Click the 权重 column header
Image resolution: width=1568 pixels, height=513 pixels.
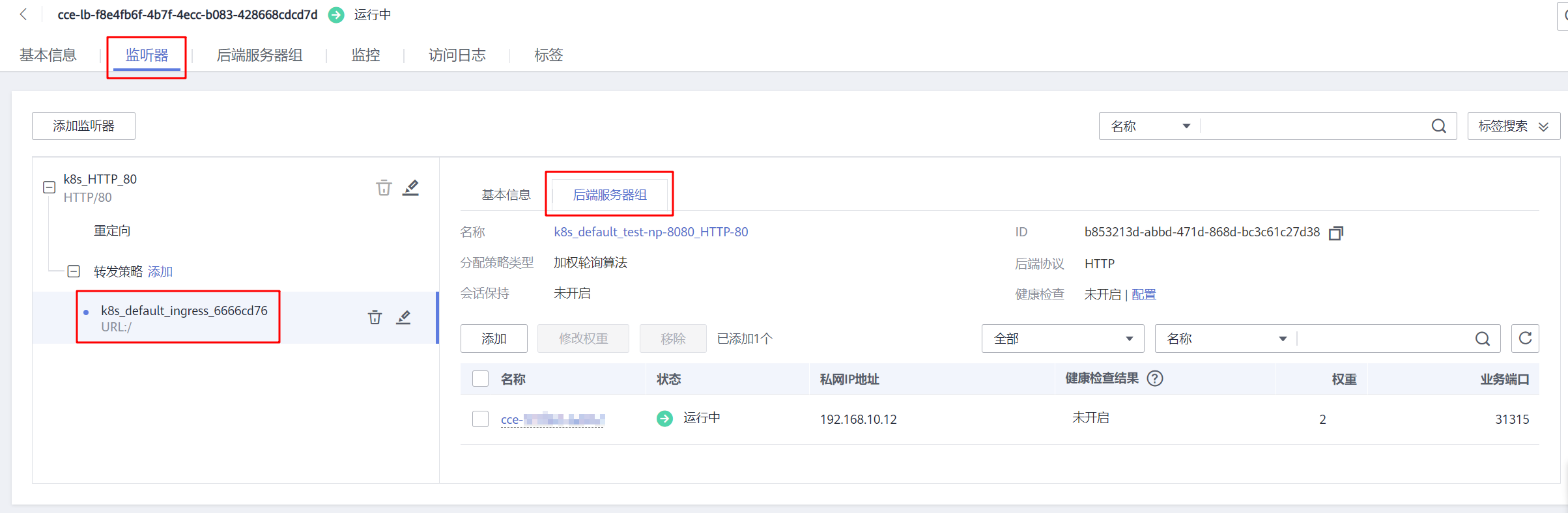coord(1344,379)
